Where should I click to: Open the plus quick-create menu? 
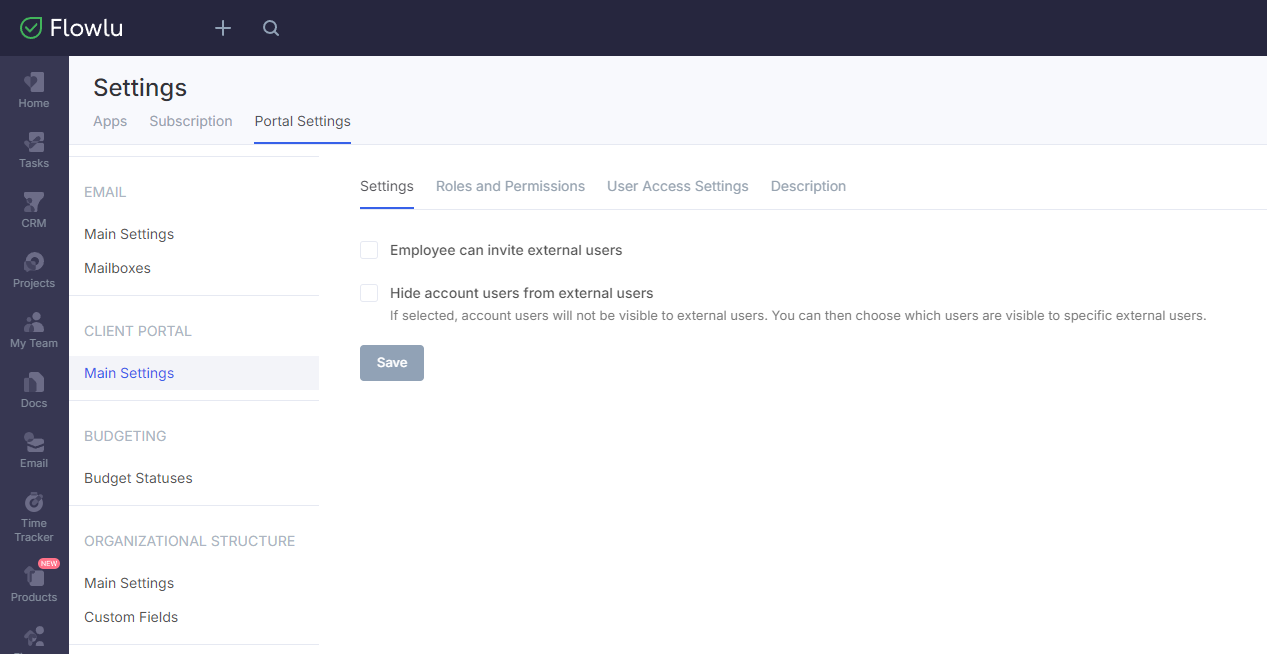coord(223,28)
